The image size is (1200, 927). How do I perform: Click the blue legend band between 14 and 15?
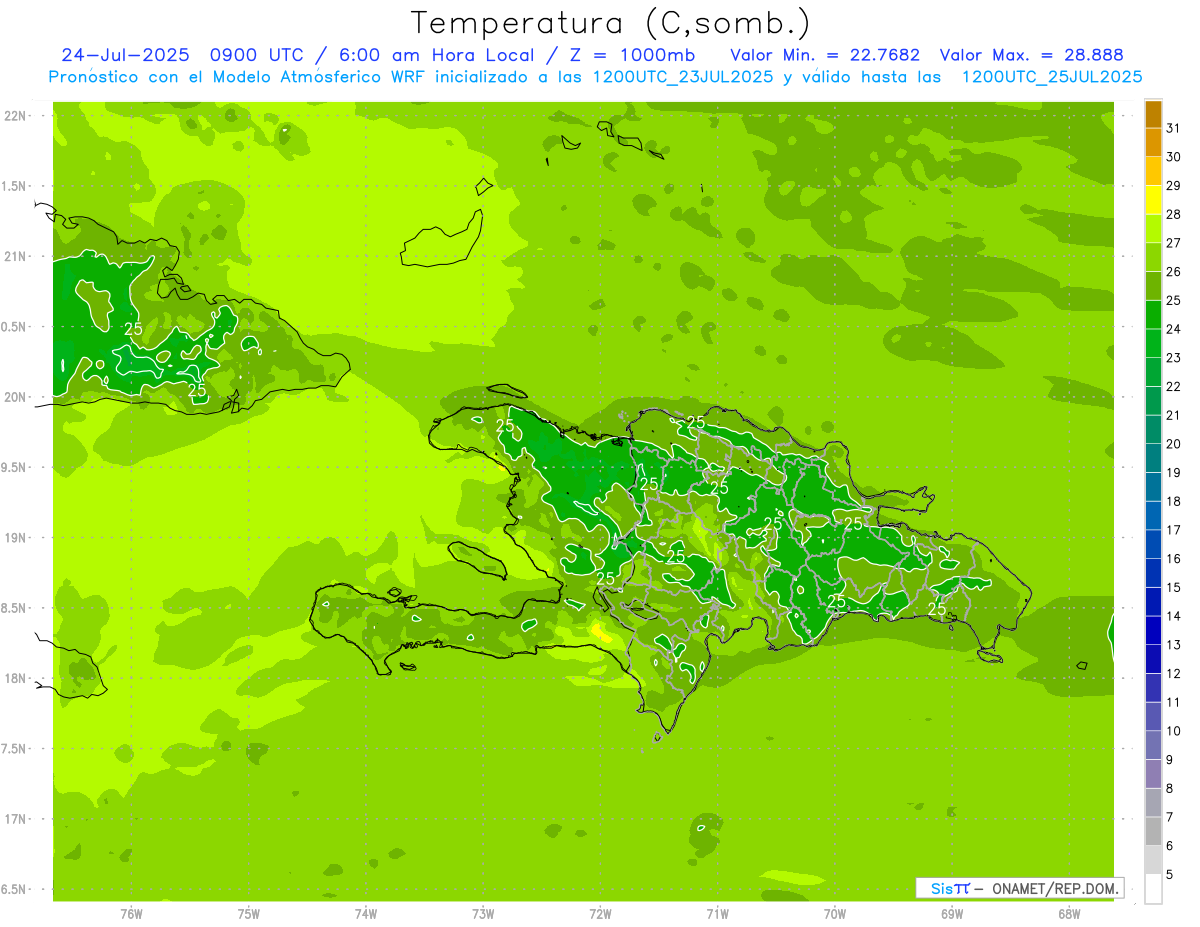(1153, 601)
